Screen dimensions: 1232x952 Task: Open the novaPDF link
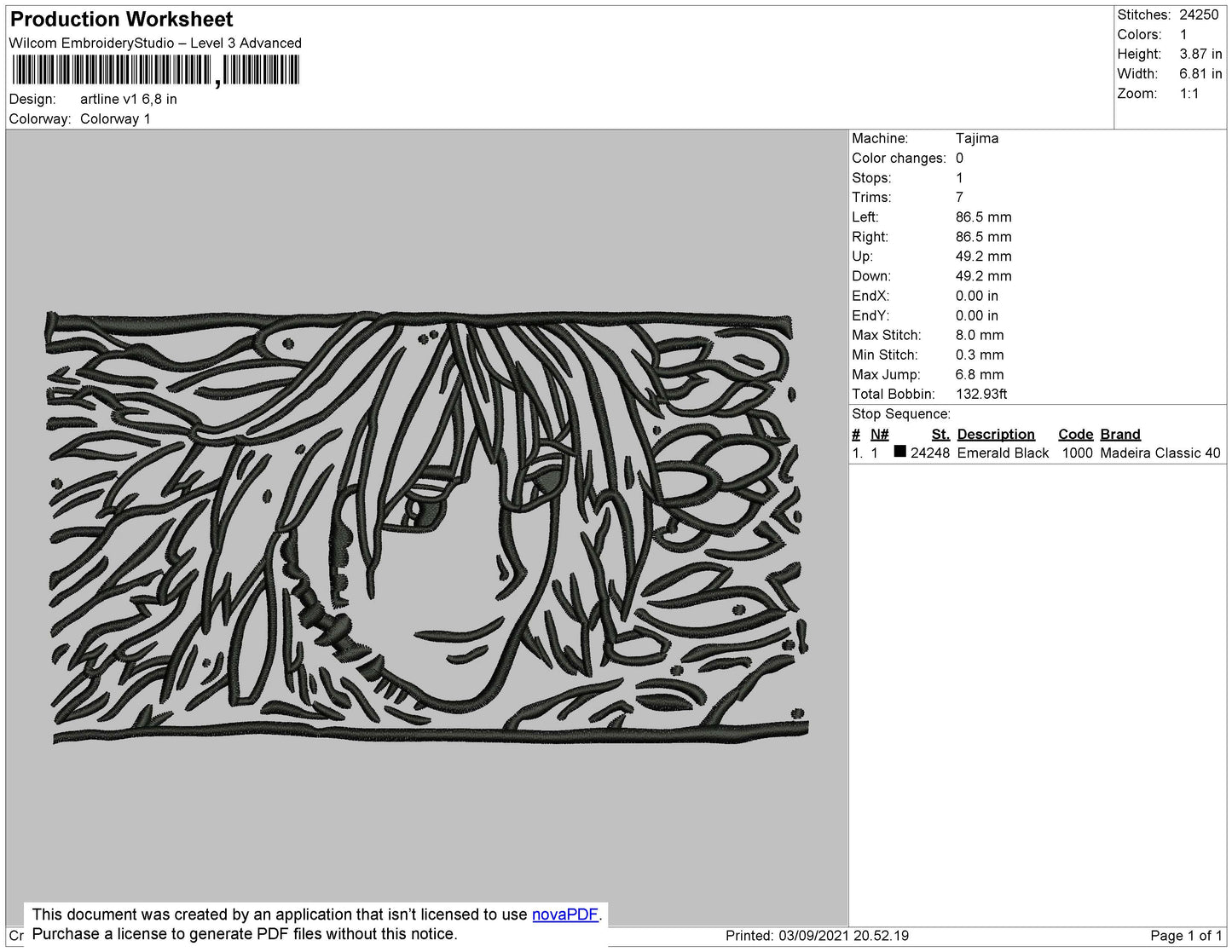click(x=565, y=914)
